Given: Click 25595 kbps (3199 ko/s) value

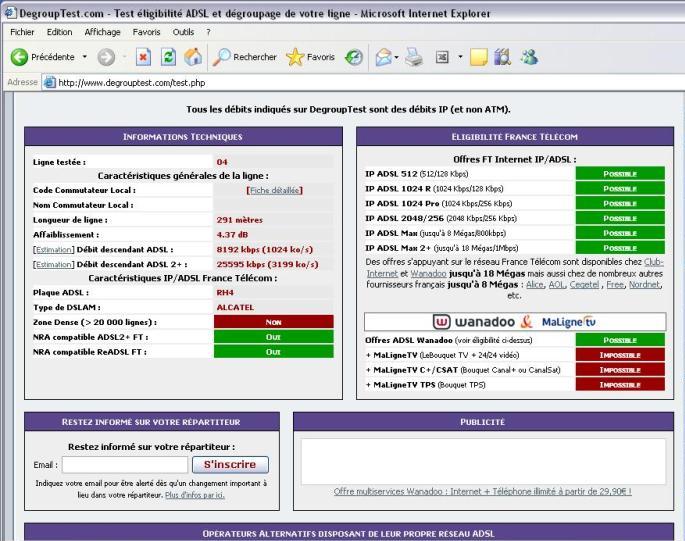Looking at the screenshot, I should click(267, 265).
